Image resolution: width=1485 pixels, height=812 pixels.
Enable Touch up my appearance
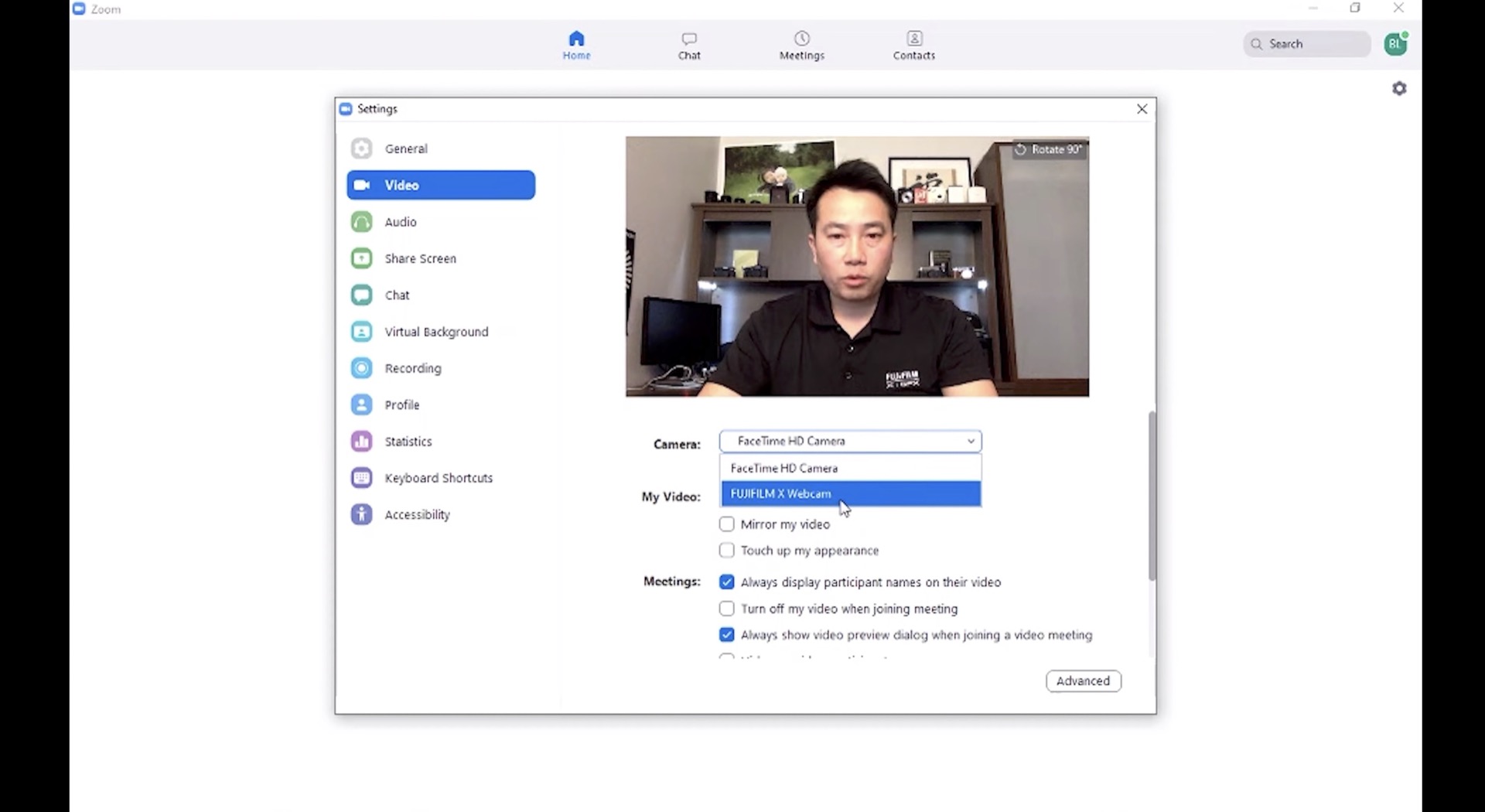[x=727, y=550]
